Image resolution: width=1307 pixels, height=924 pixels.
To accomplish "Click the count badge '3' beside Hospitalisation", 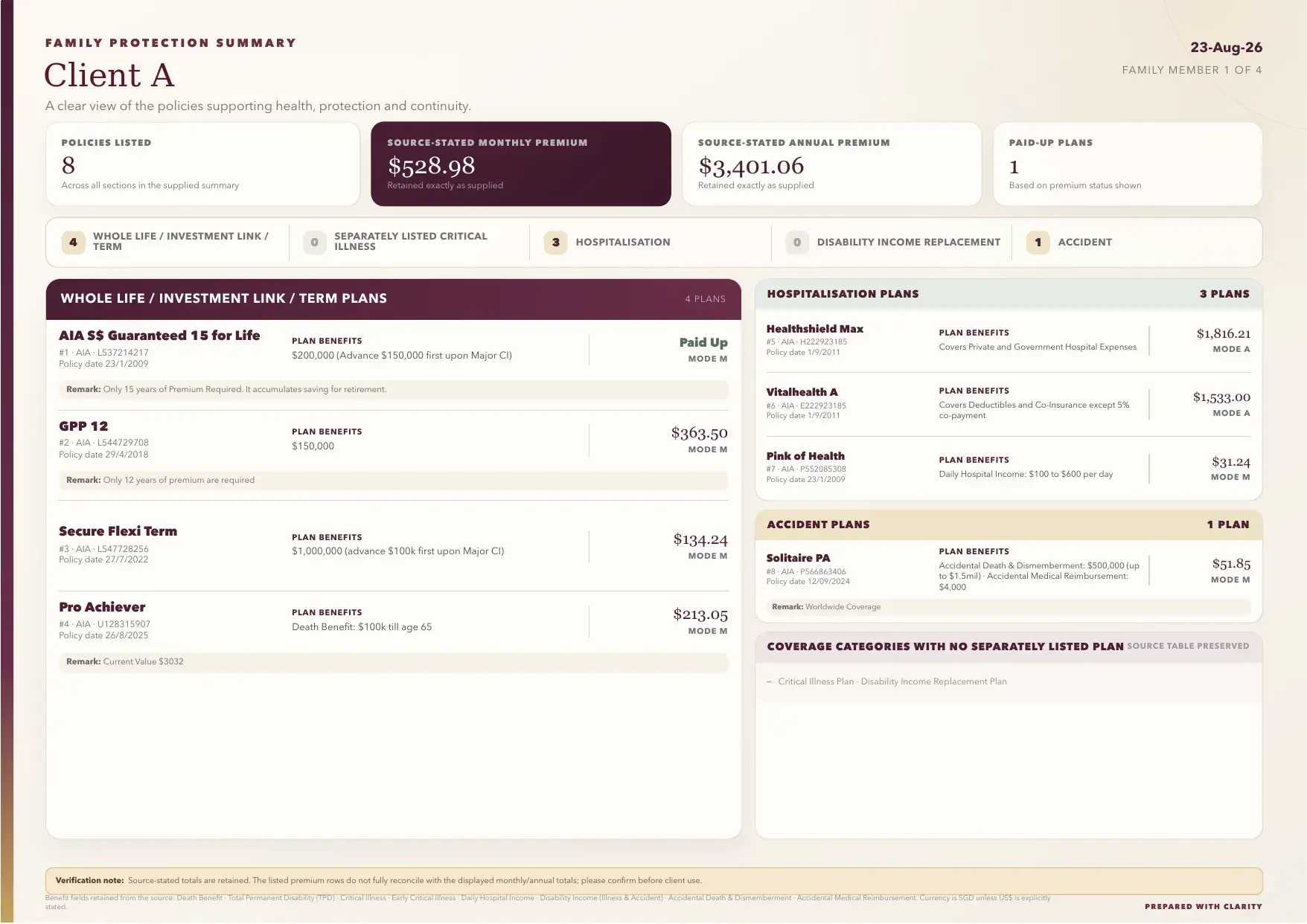I will click(x=555, y=242).
